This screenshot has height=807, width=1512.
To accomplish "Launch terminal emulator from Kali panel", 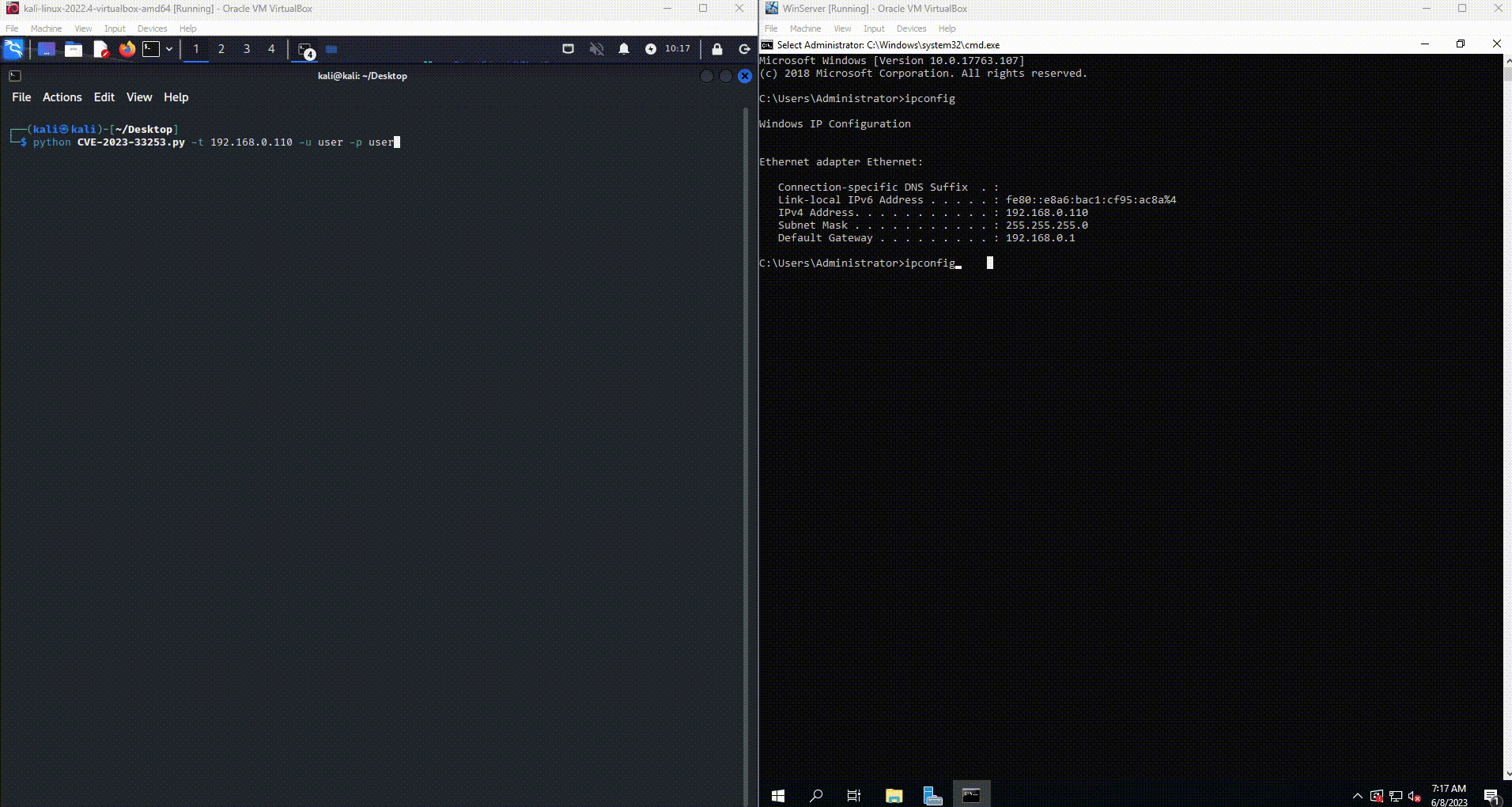I will [x=151, y=49].
